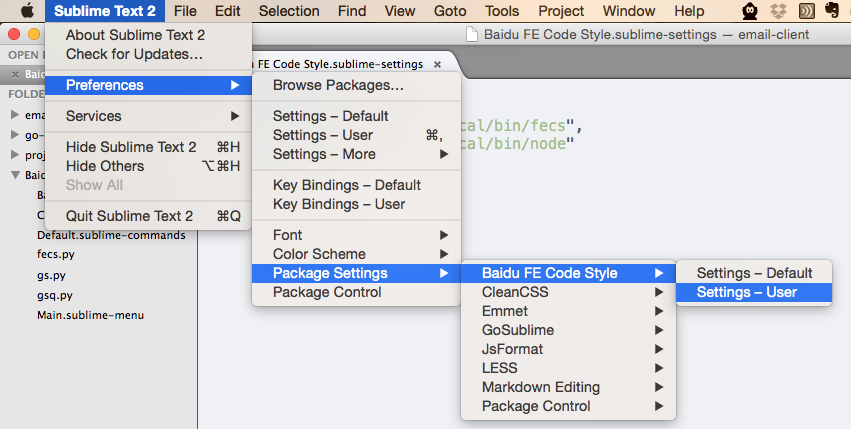Expand the proj folder in the sidebar
The width and height of the screenshot is (851, 429).
tap(14, 155)
